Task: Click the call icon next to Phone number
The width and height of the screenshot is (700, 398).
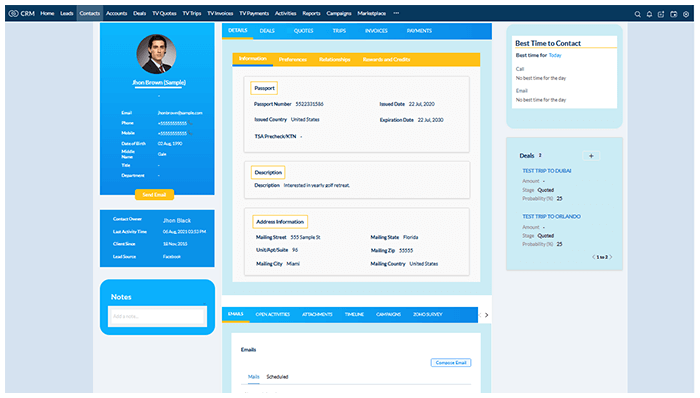Action: [190, 123]
